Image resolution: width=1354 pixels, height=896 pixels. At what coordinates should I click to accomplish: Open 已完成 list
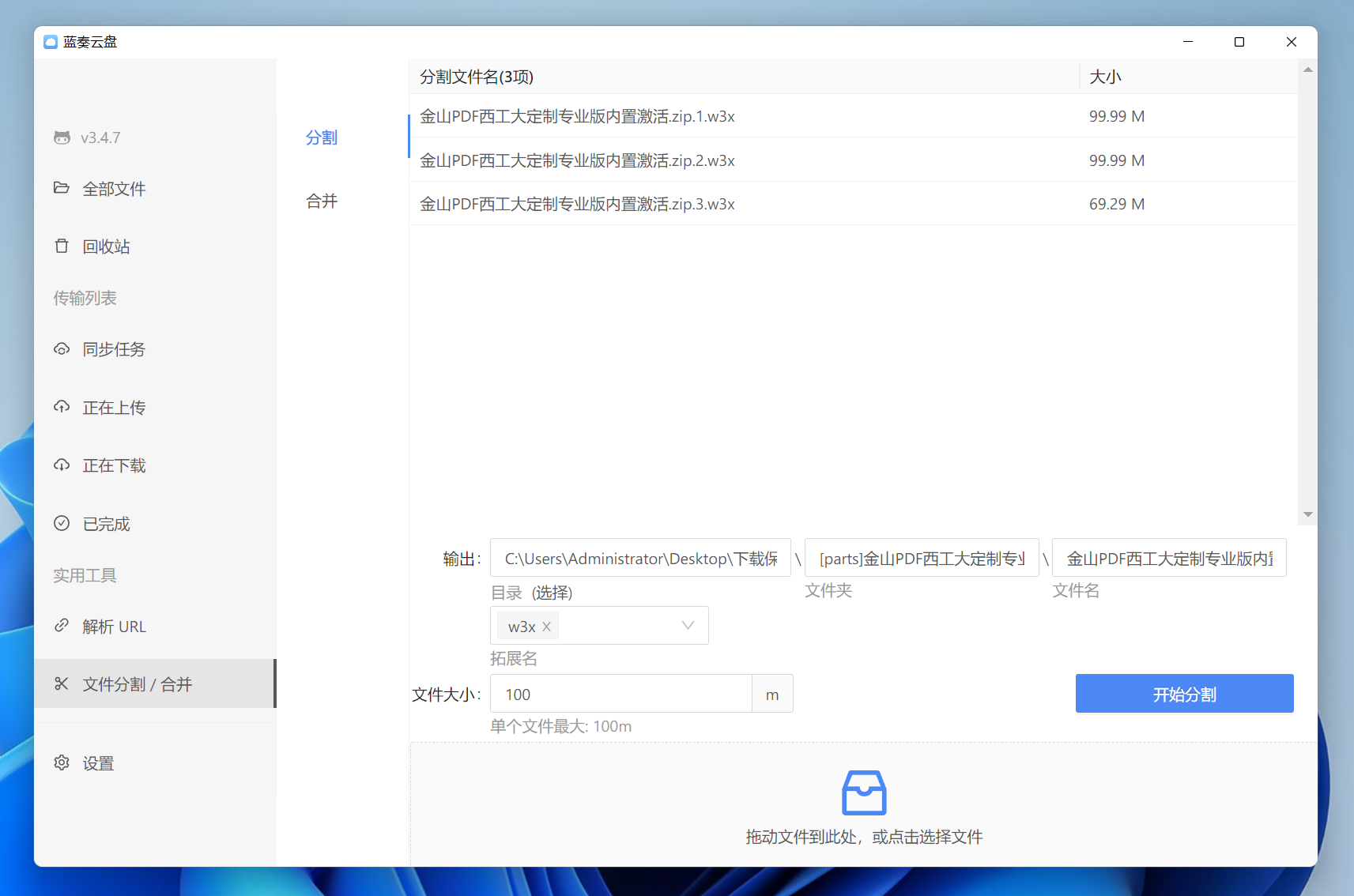(x=155, y=523)
